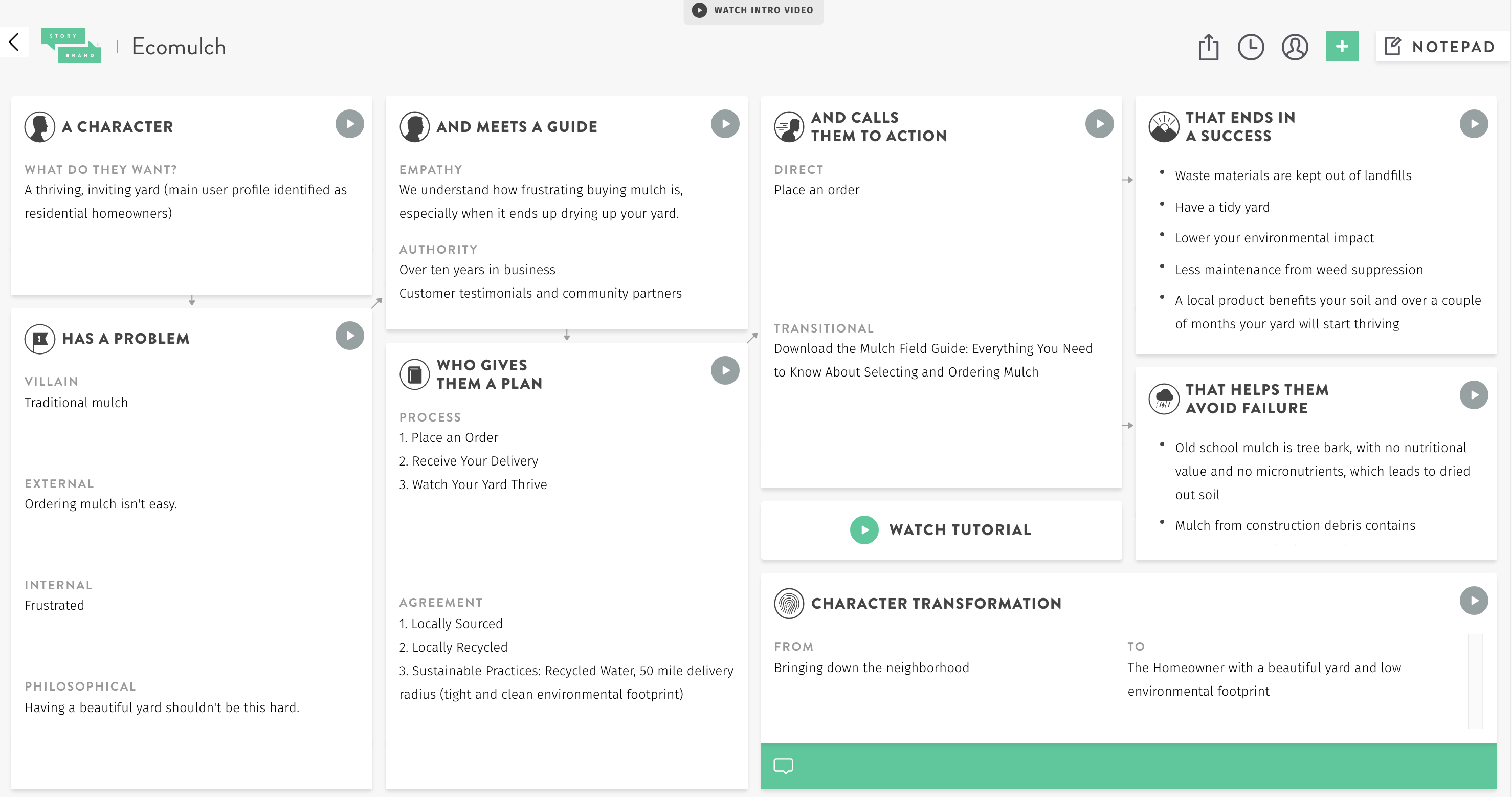Image resolution: width=1512 pixels, height=797 pixels.
Task: Play the Who Gives Them a Plan video
Action: tap(725, 370)
